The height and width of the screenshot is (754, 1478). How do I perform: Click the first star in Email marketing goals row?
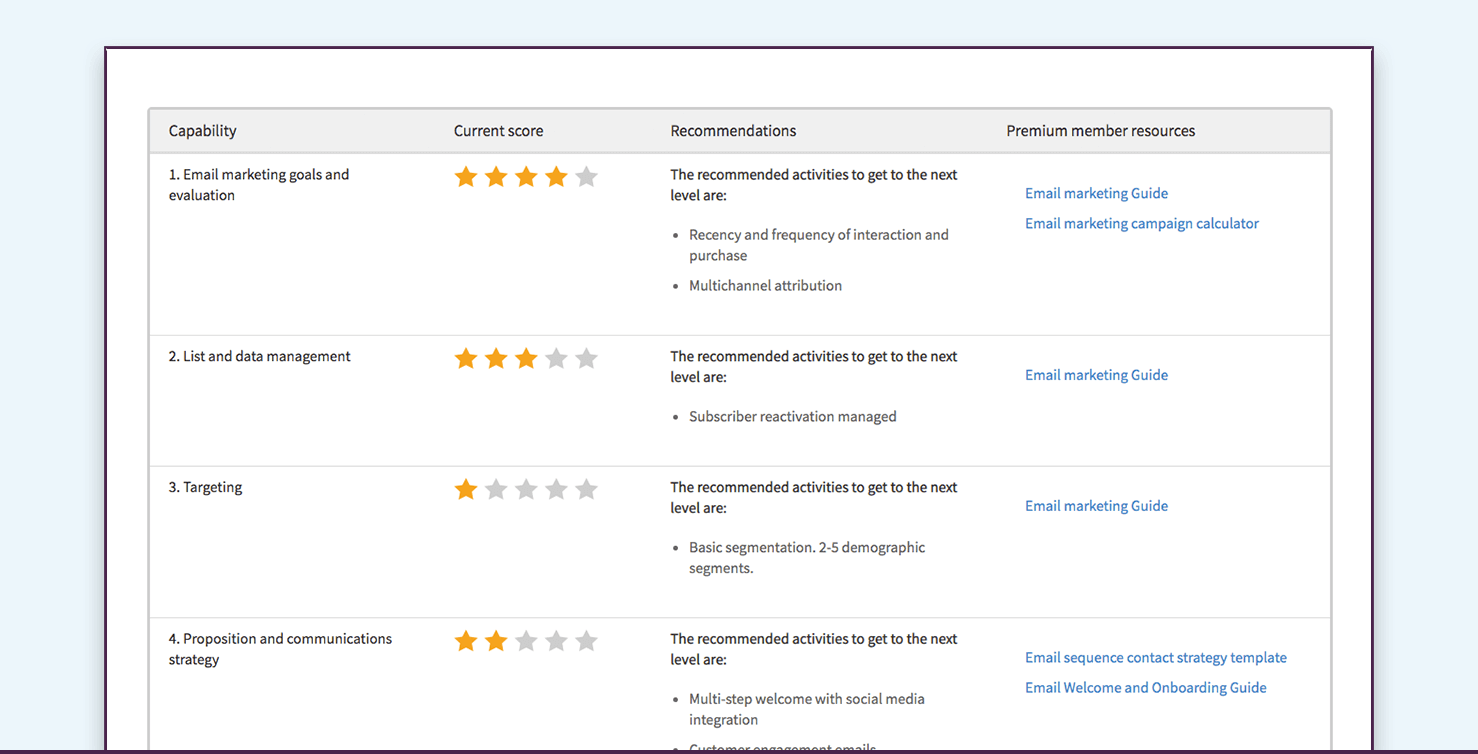466,177
